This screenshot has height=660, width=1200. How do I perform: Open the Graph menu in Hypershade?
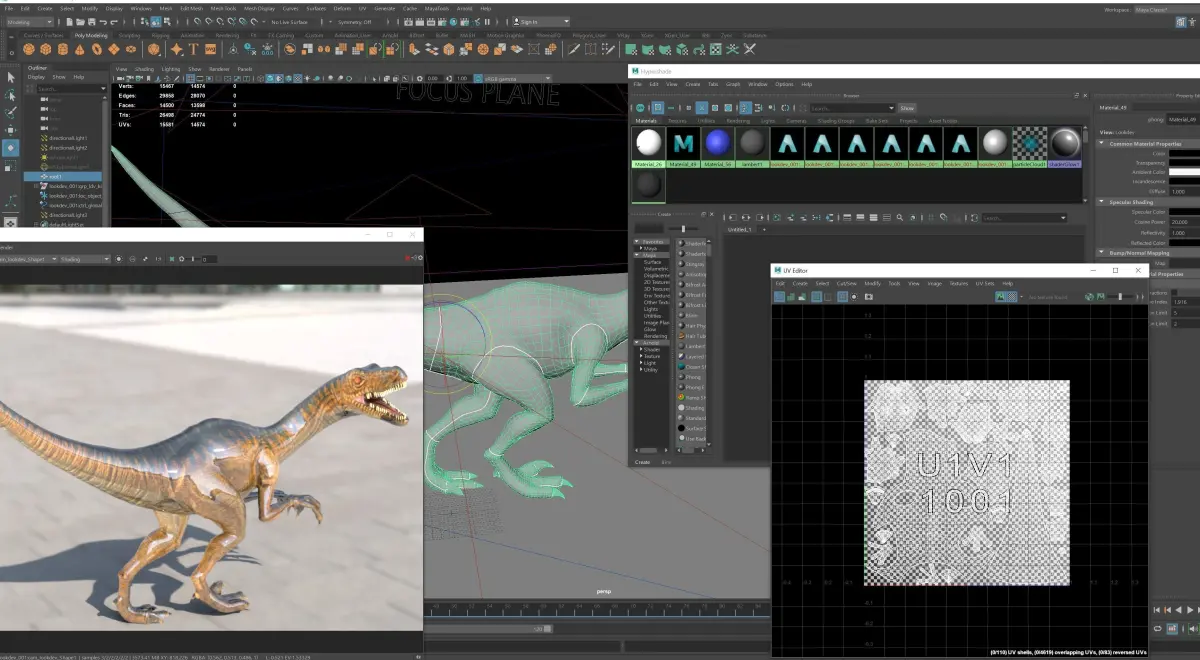pyautogui.click(x=733, y=84)
